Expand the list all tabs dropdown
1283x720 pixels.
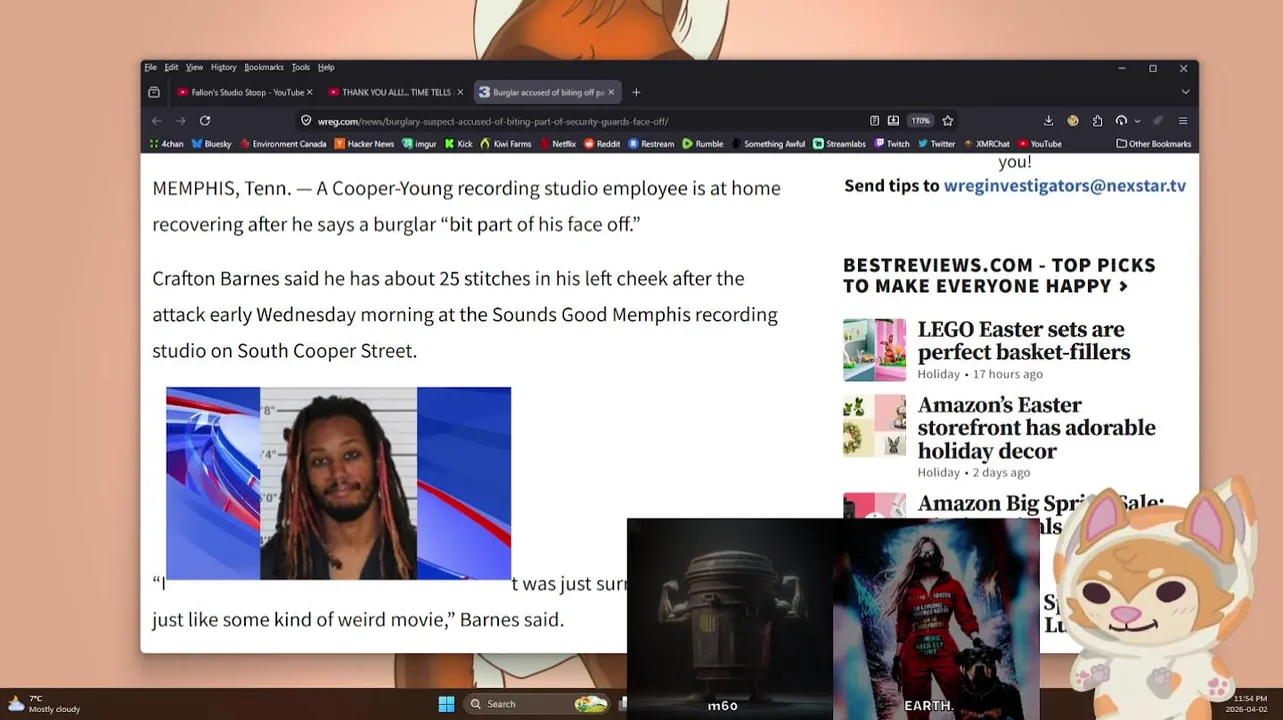click(1185, 92)
